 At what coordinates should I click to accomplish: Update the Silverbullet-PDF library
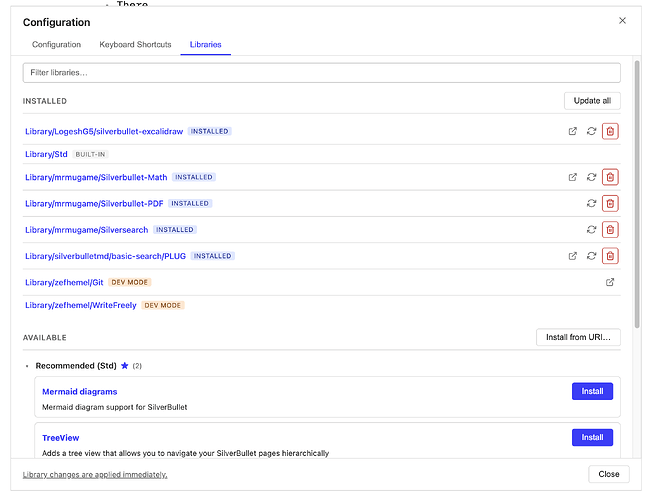coord(591,203)
